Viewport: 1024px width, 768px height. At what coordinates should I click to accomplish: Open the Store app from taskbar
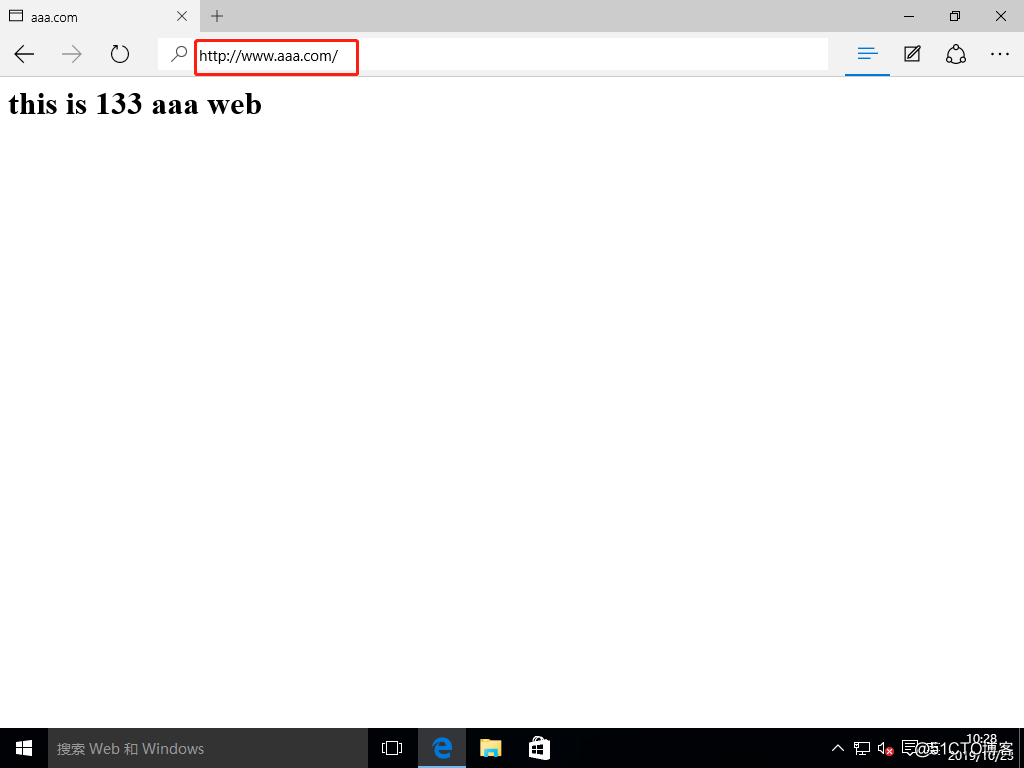point(539,748)
